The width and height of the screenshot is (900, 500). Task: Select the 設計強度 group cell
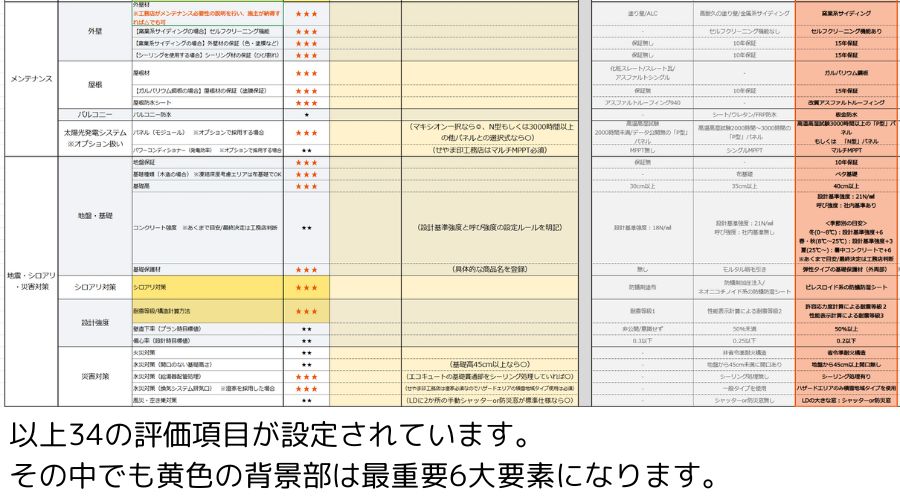(95, 323)
